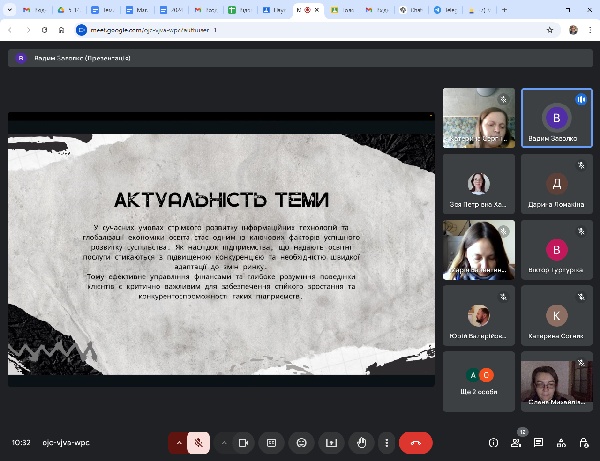Toggle closed captions in the call
This screenshot has width=600, height=461.
271,442
